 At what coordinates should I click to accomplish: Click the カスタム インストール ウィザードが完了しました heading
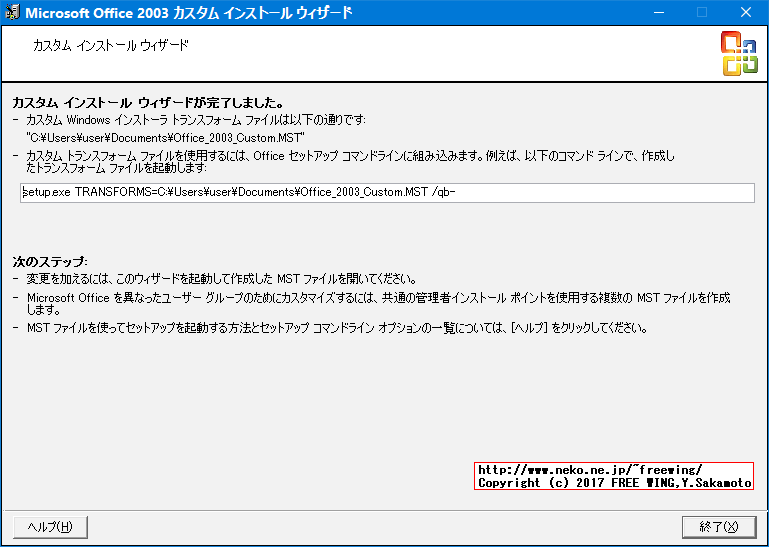[x=148, y=103]
